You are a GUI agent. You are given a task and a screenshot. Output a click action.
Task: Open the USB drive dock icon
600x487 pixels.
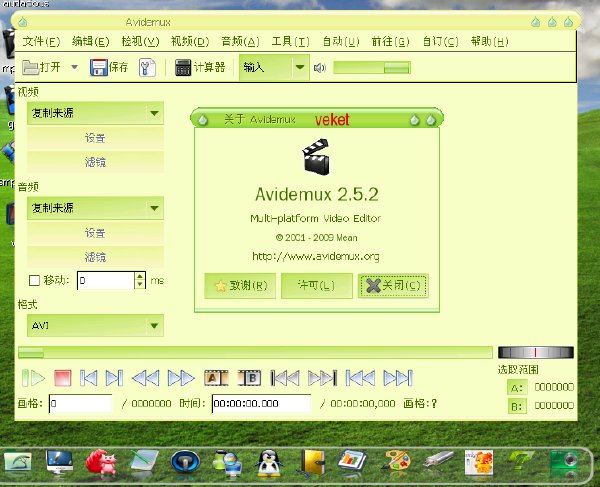pos(438,459)
